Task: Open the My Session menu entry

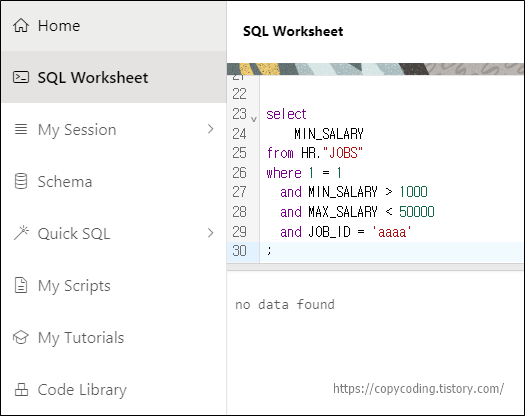Action: coord(114,129)
